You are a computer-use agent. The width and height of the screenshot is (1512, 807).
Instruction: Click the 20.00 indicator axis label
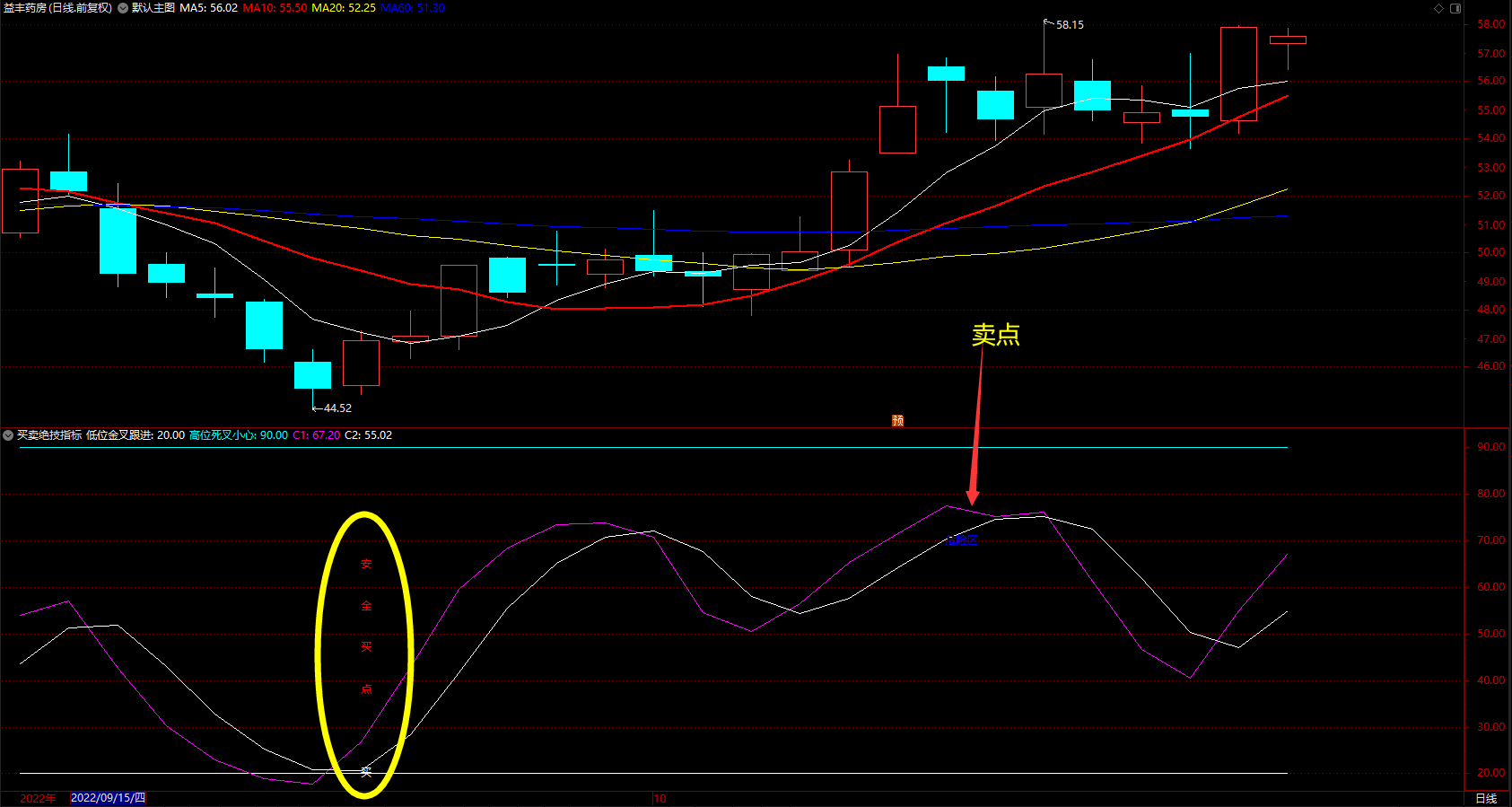1491,773
